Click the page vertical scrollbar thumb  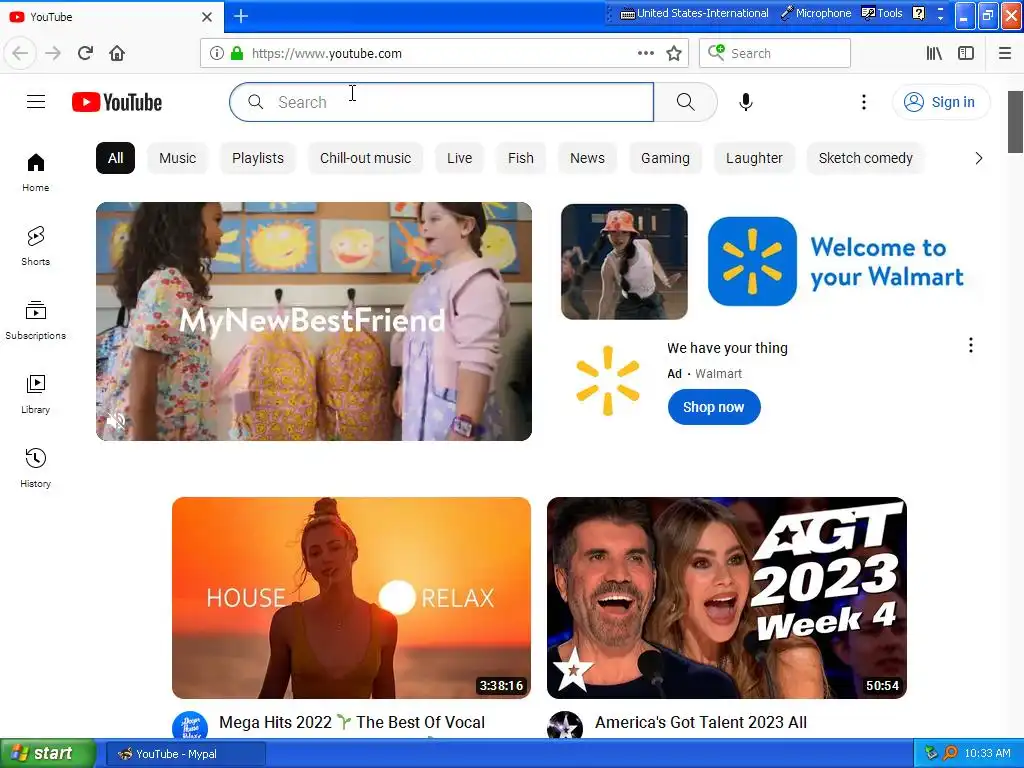pyautogui.click(x=1015, y=121)
